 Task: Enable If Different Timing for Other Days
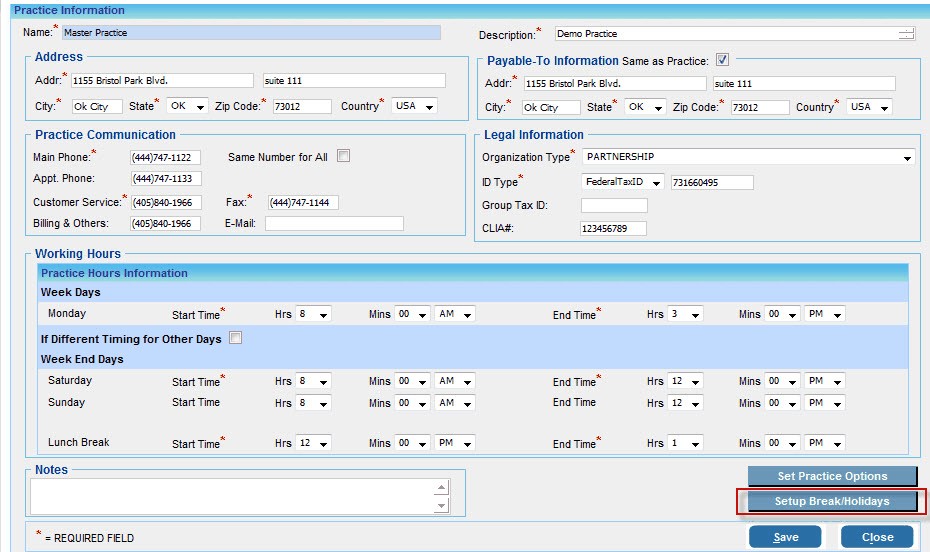point(236,338)
